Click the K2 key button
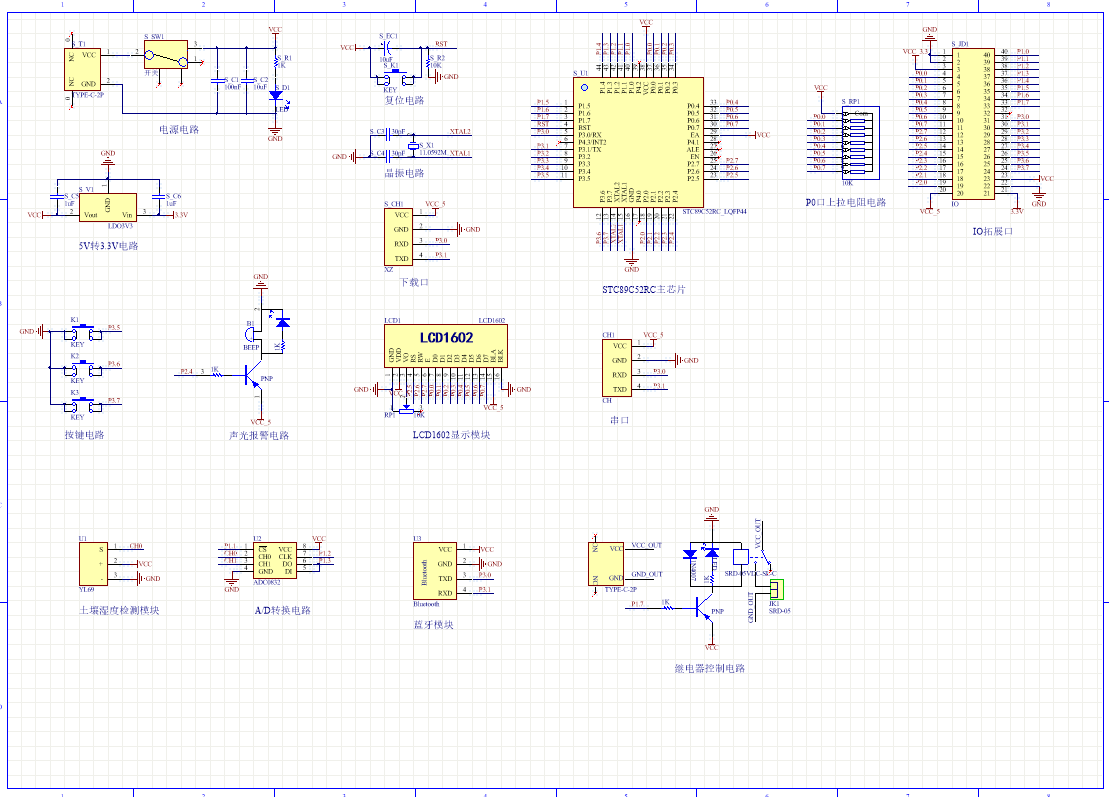This screenshot has height=797, width=1109. coord(84,368)
